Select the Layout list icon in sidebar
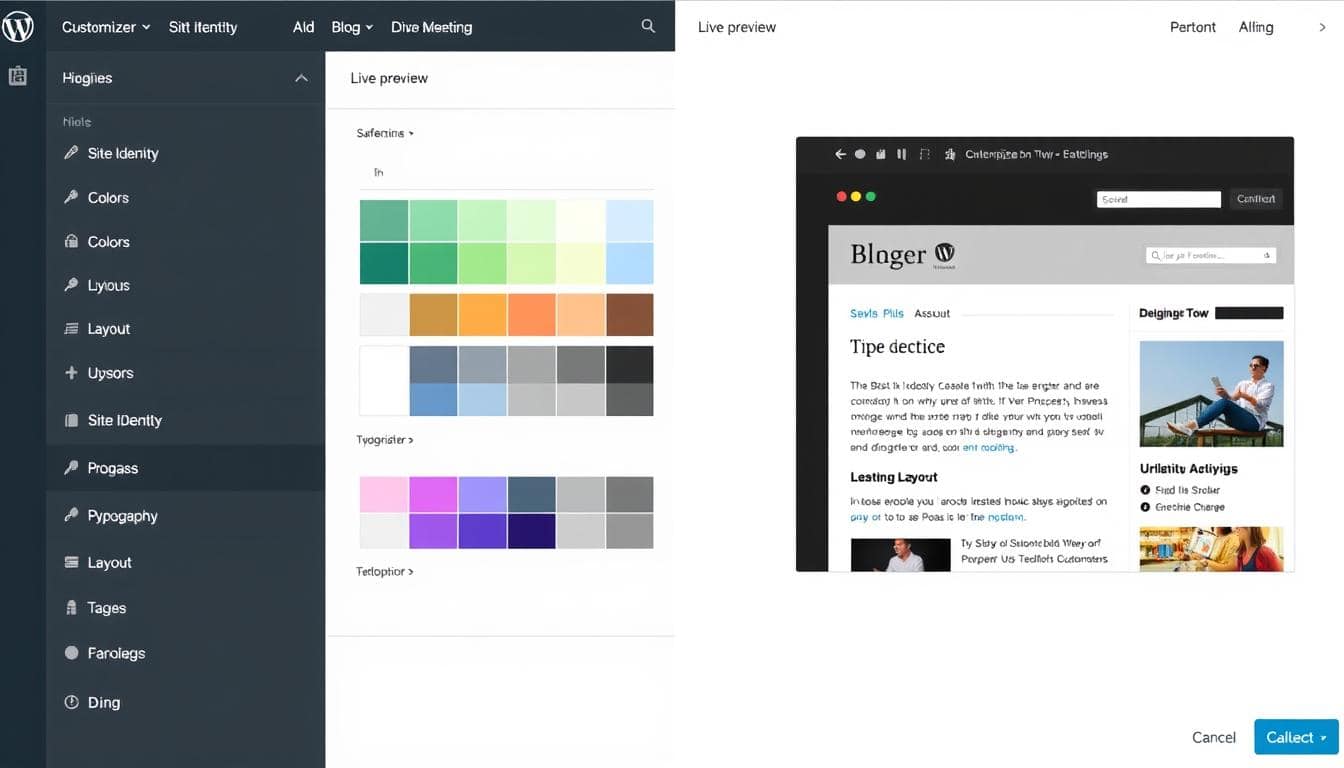Viewport: 1344px width, 768px height. click(70, 328)
